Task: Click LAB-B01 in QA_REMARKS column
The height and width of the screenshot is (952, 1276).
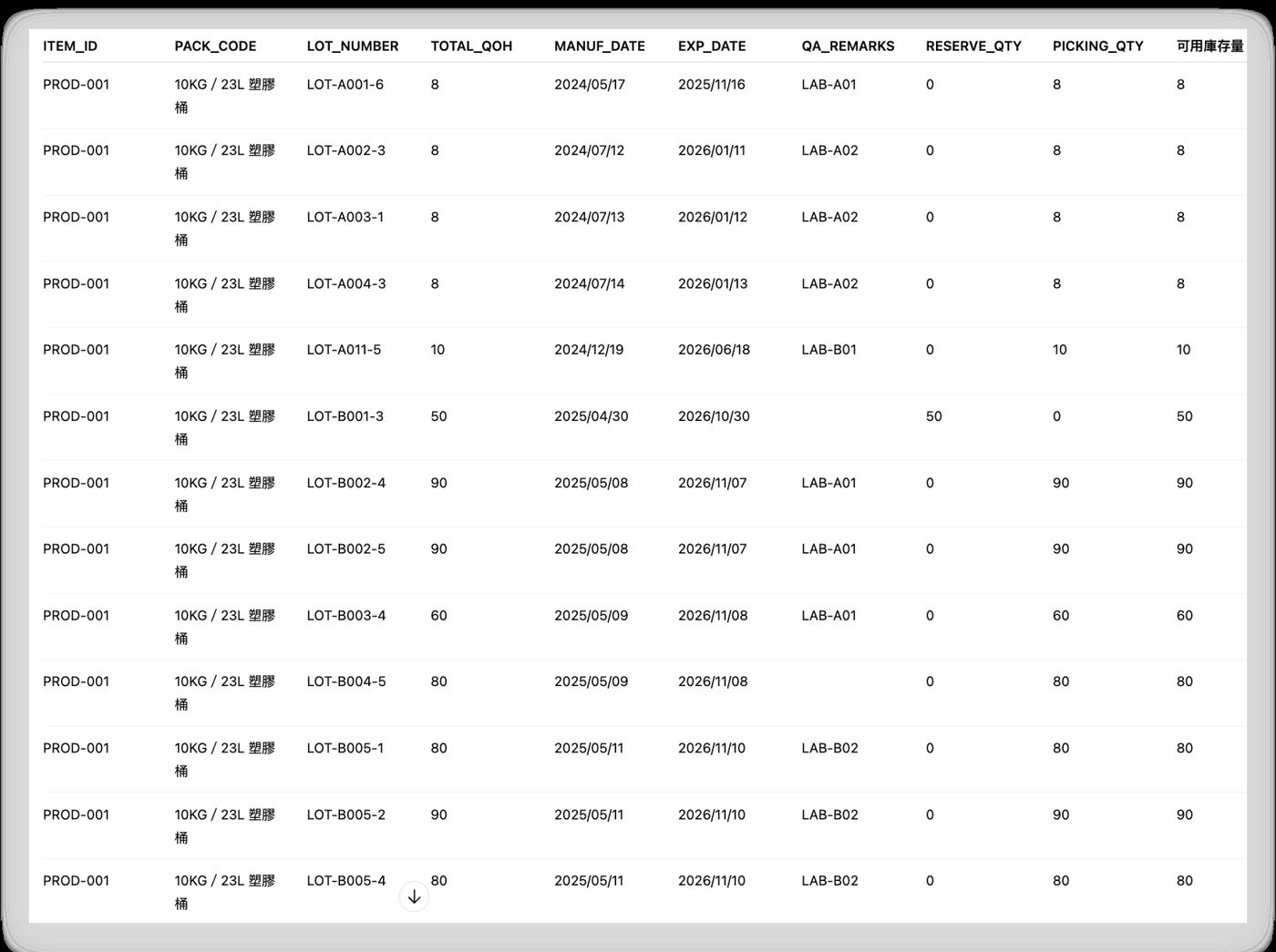Action: point(829,350)
